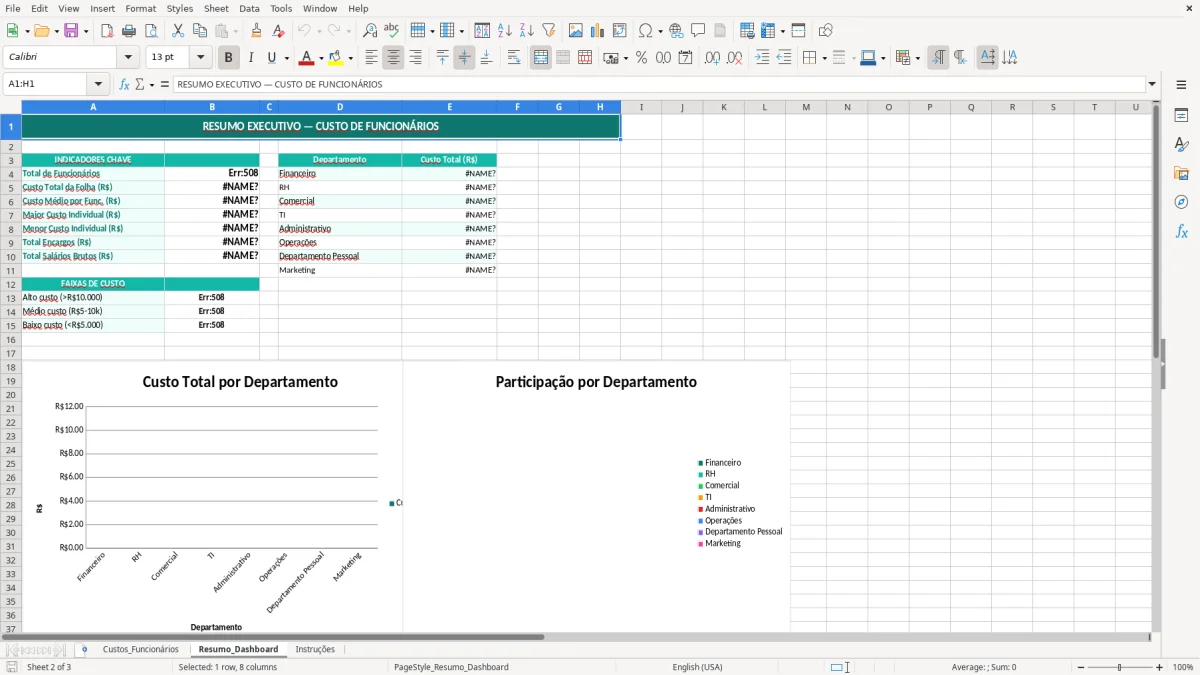Open Print Preview from the toolbar

[150, 31]
